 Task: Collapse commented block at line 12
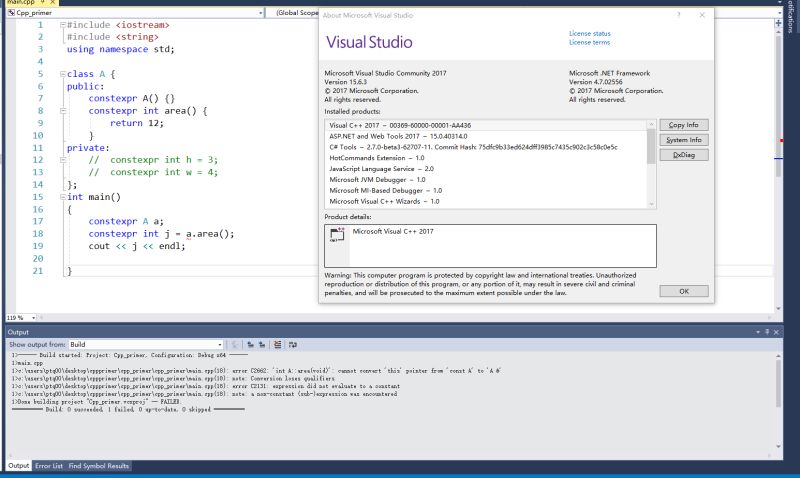(x=63, y=160)
